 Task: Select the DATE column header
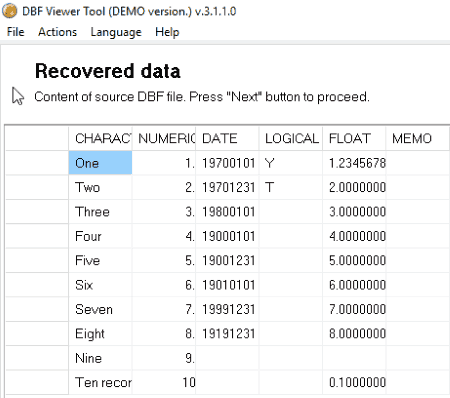click(x=227, y=138)
